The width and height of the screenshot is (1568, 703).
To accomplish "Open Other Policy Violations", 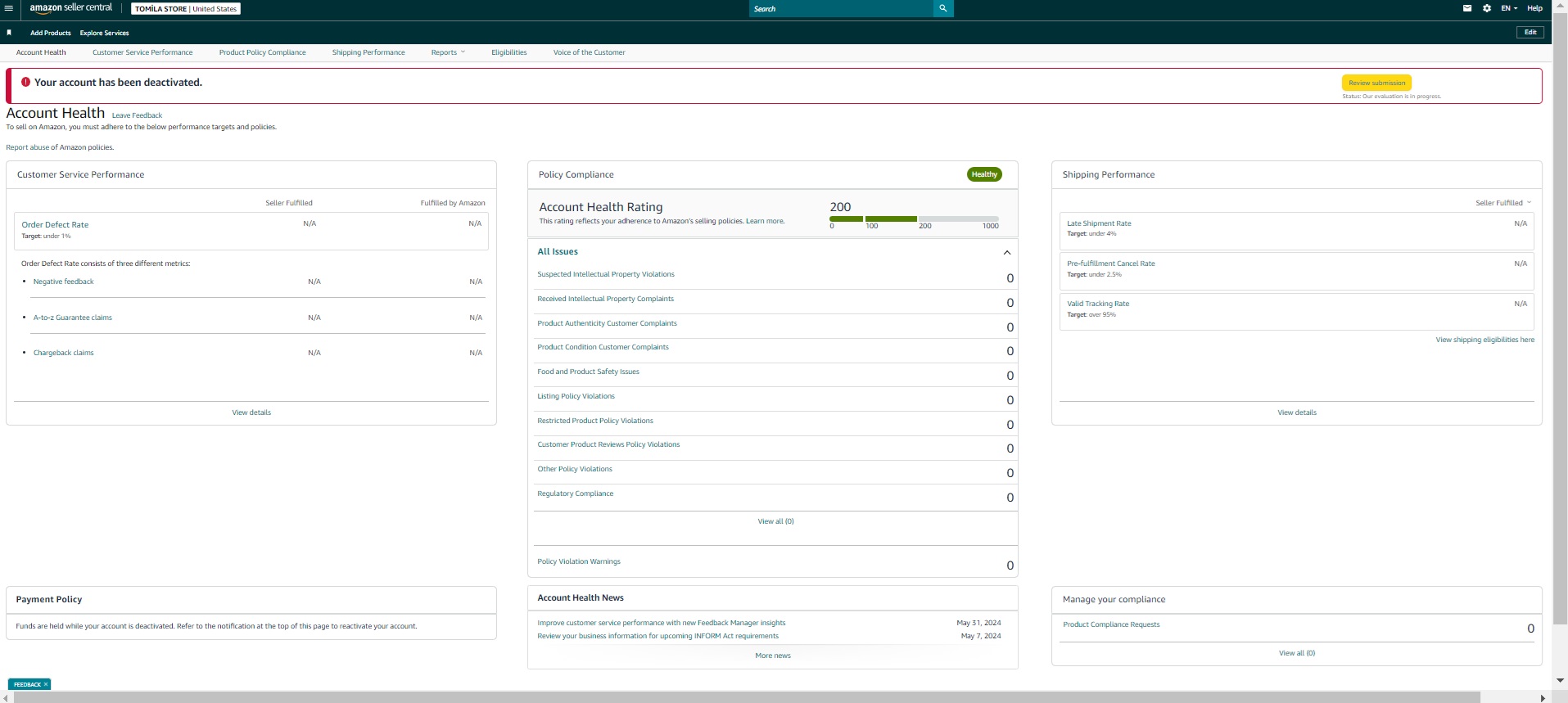I will pos(575,469).
